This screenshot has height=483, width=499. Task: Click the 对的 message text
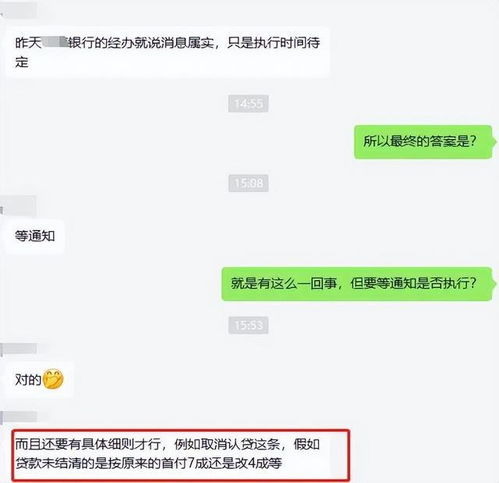[28, 380]
